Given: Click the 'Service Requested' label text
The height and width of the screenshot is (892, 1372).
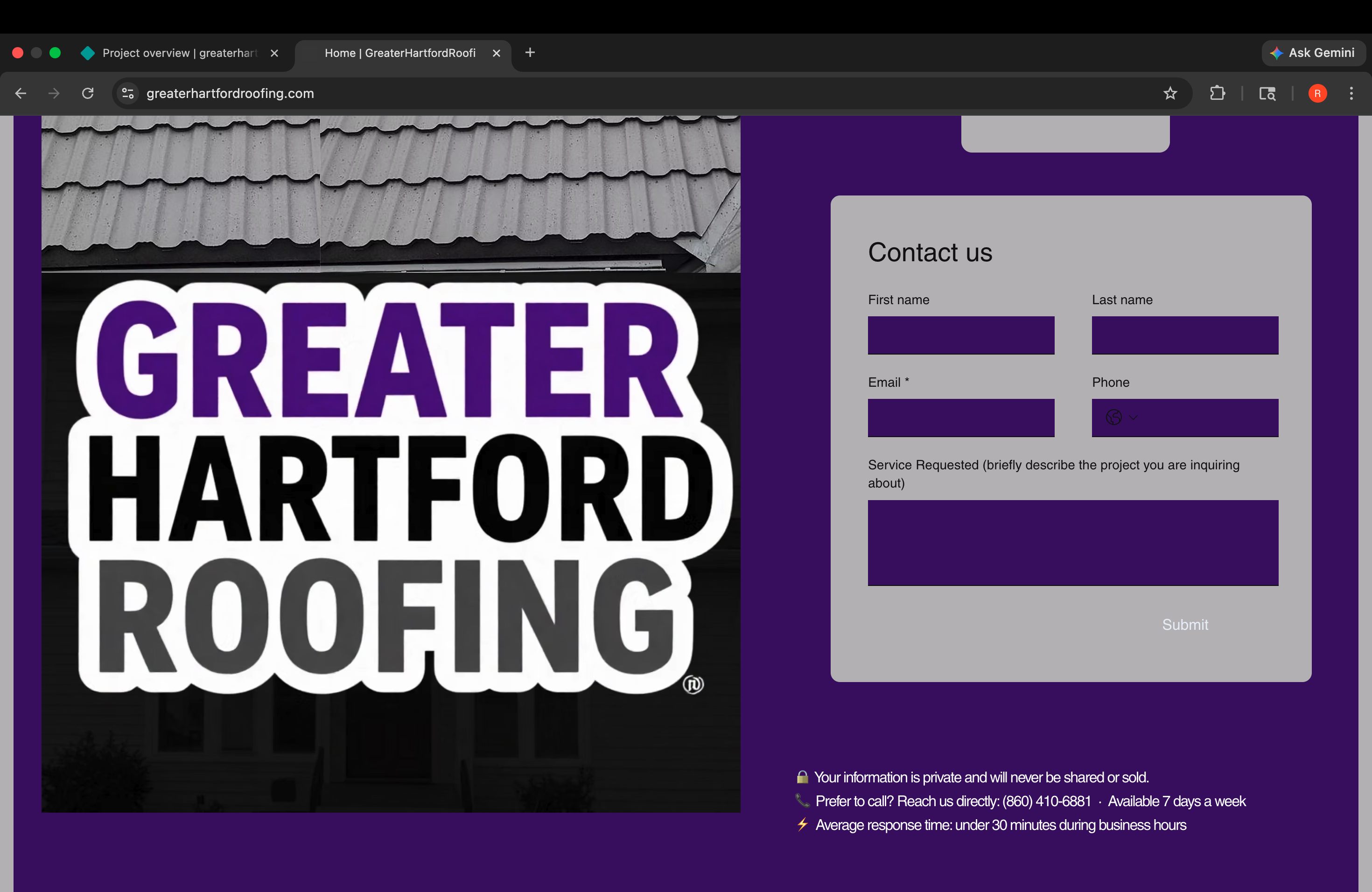Looking at the screenshot, I should pos(1053,474).
